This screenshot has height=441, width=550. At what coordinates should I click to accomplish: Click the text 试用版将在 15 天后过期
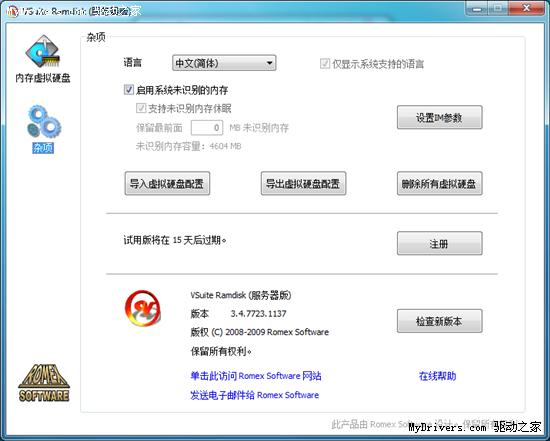(175, 240)
